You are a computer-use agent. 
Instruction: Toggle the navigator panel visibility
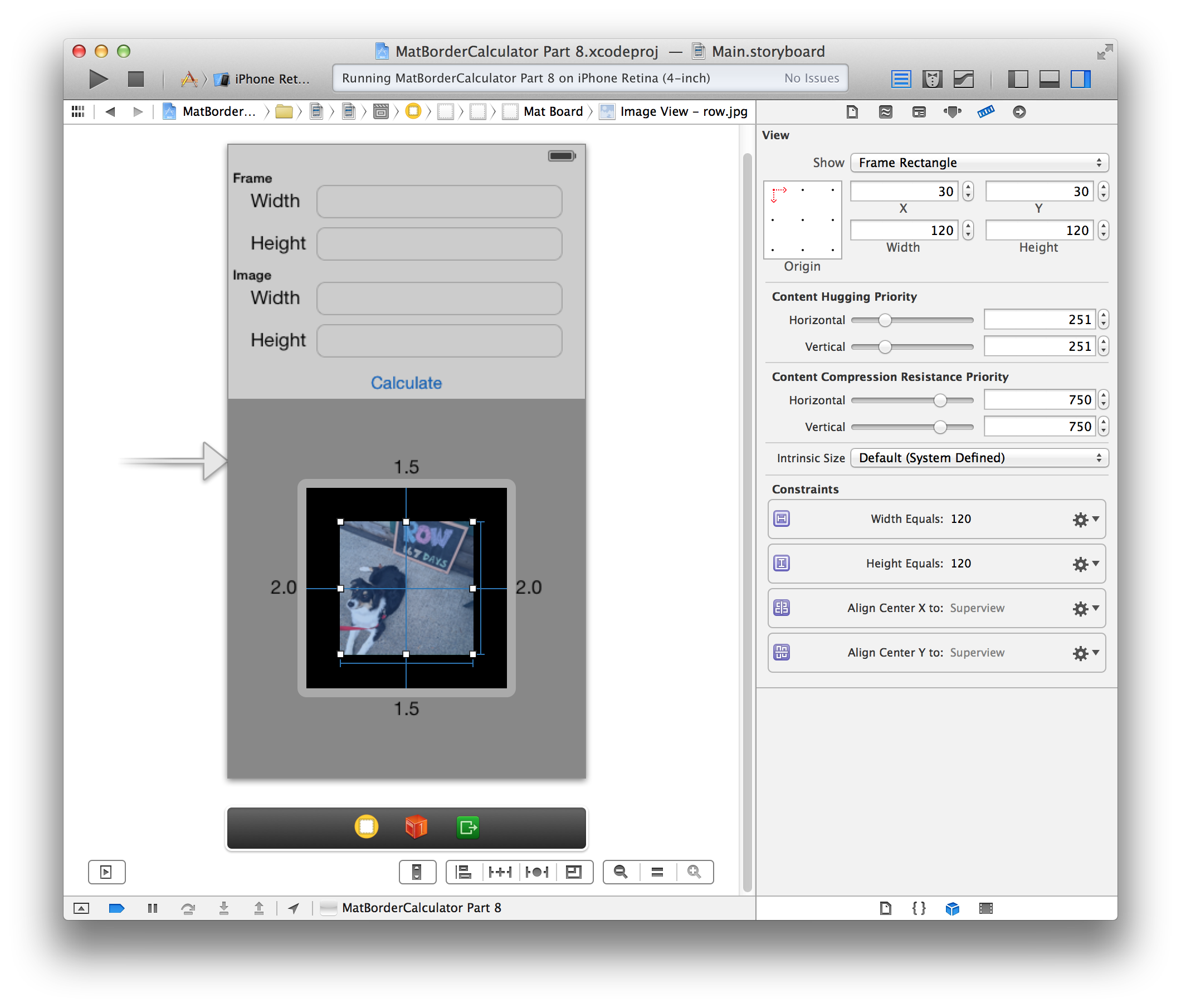(x=1018, y=79)
